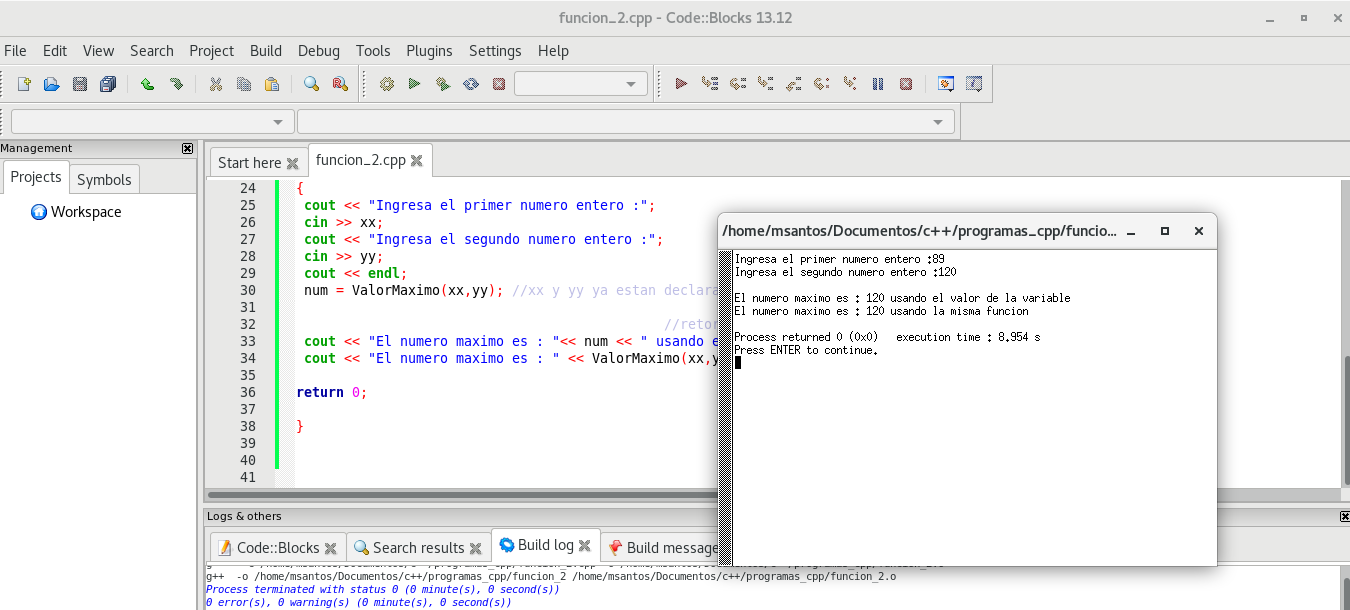The width and height of the screenshot is (1350, 610).
Task: Run the program with the green play icon
Action: point(414,84)
